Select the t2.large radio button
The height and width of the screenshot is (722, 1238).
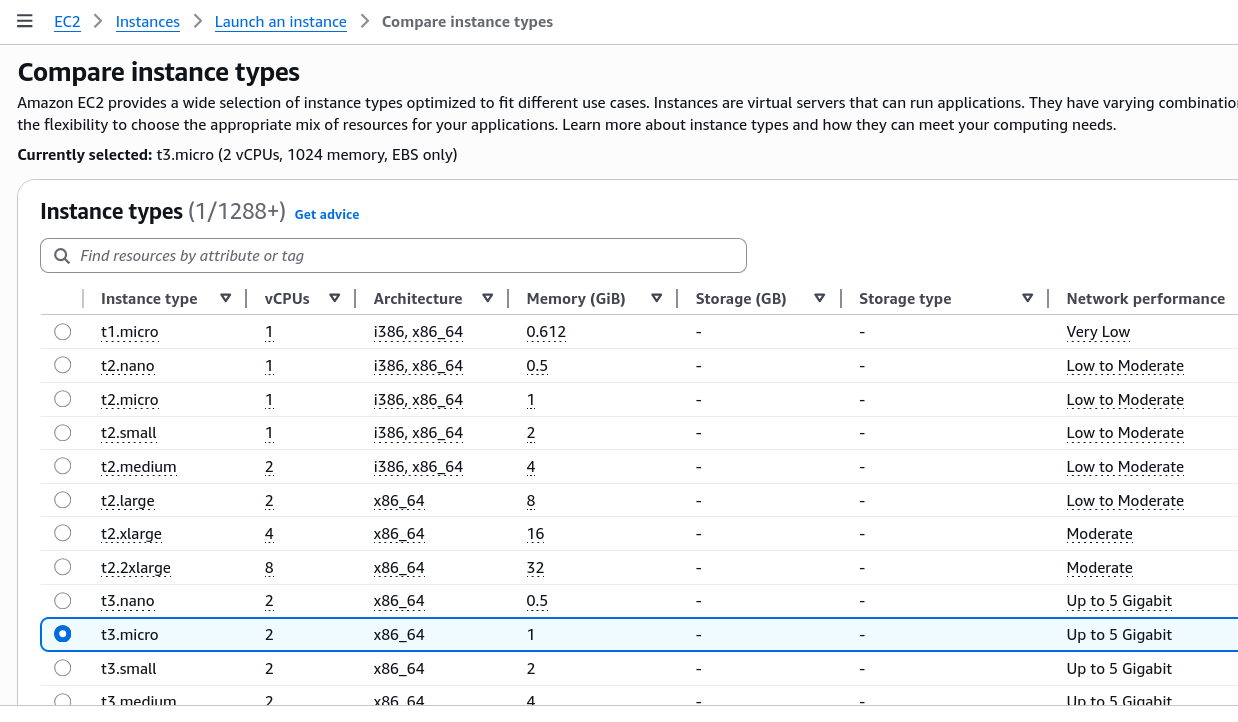coord(63,500)
